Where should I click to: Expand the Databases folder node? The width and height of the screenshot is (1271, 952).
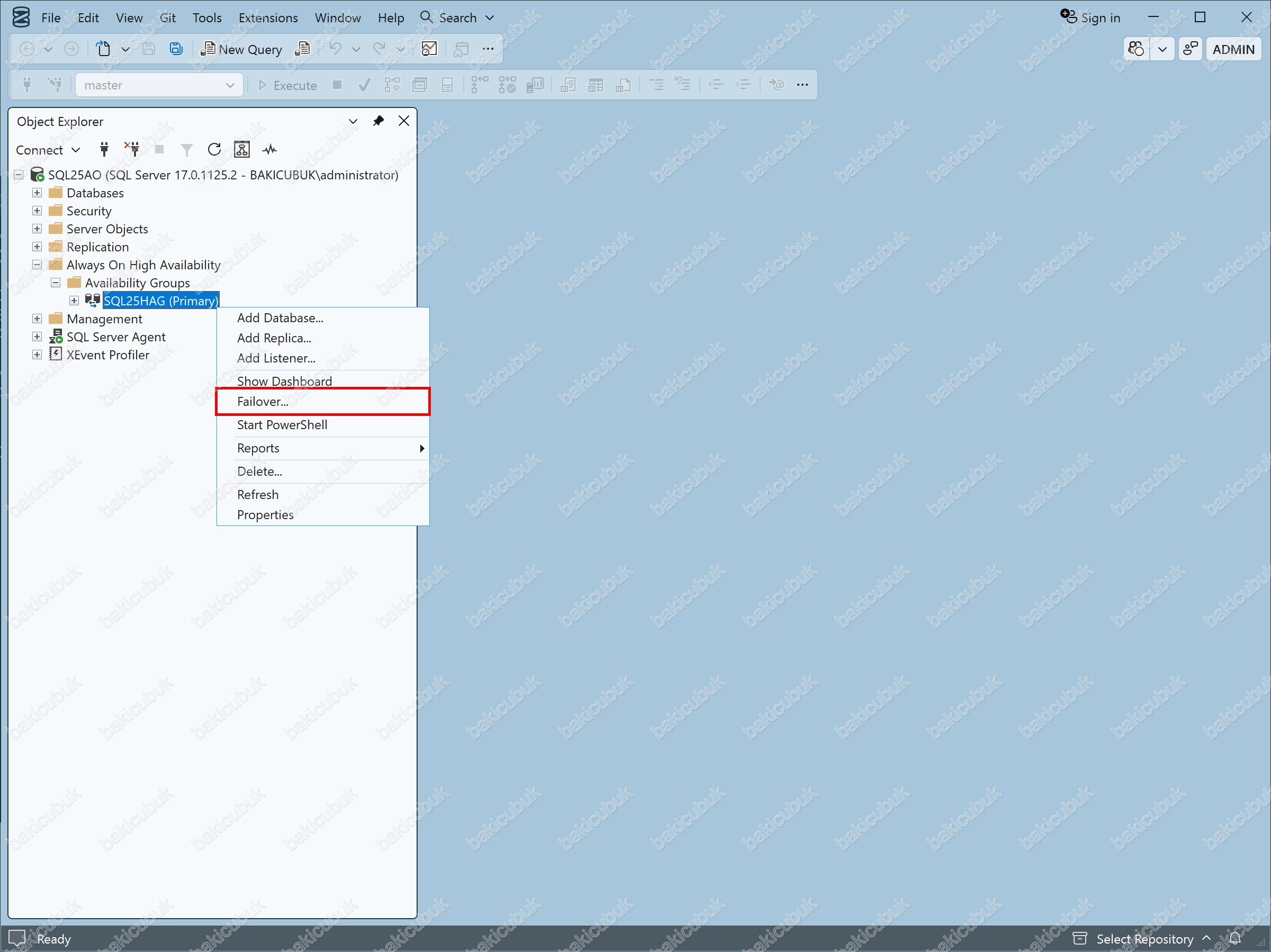[x=37, y=193]
